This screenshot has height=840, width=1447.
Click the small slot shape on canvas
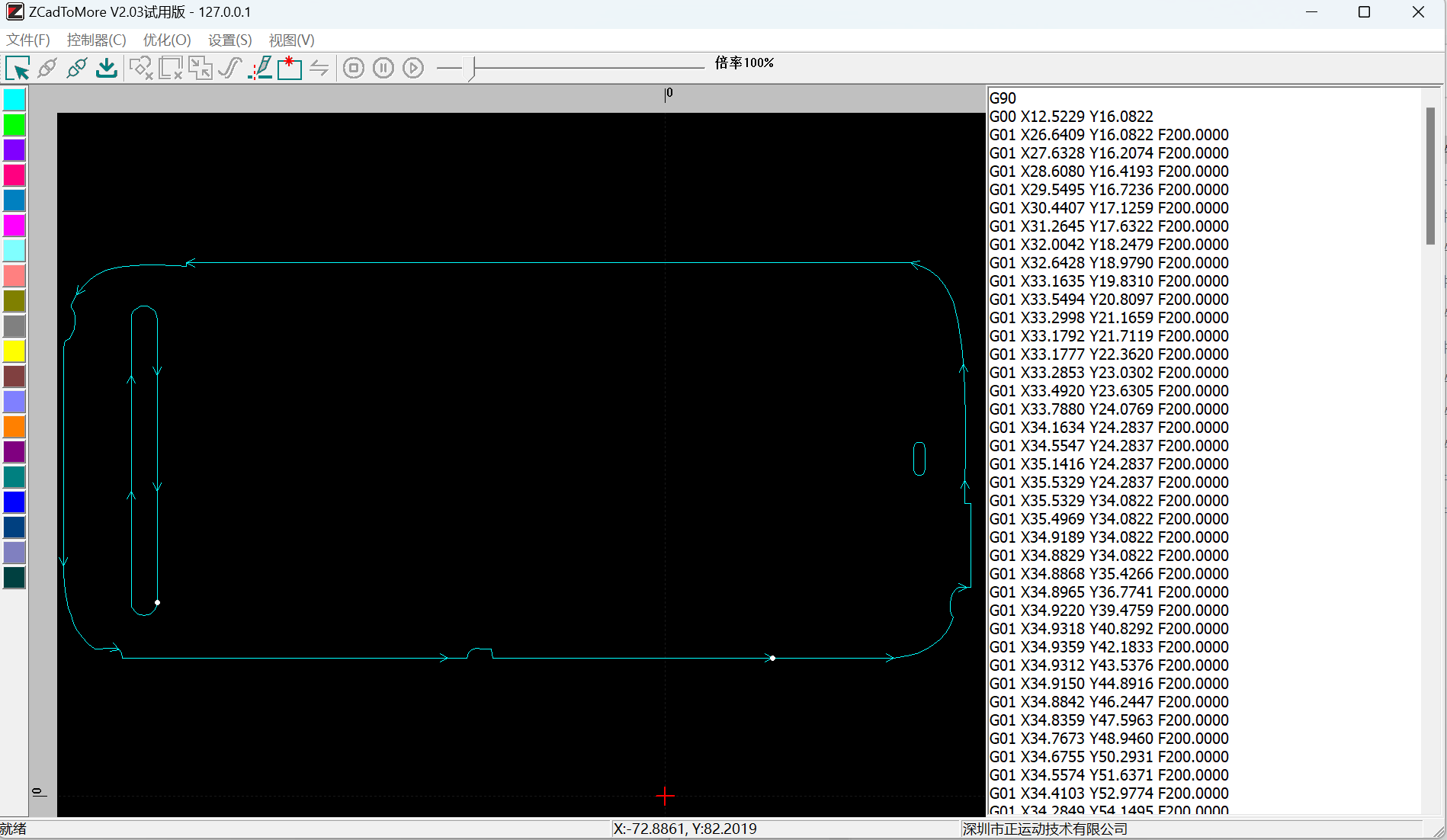919,459
